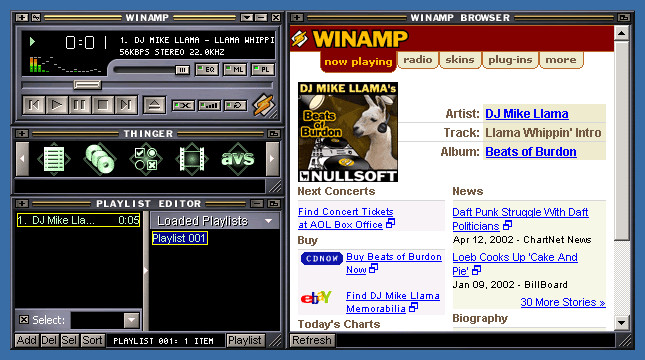Select Playlist 001 in Loaded Playlists
Screen dimensions: 645x360
tap(180, 238)
